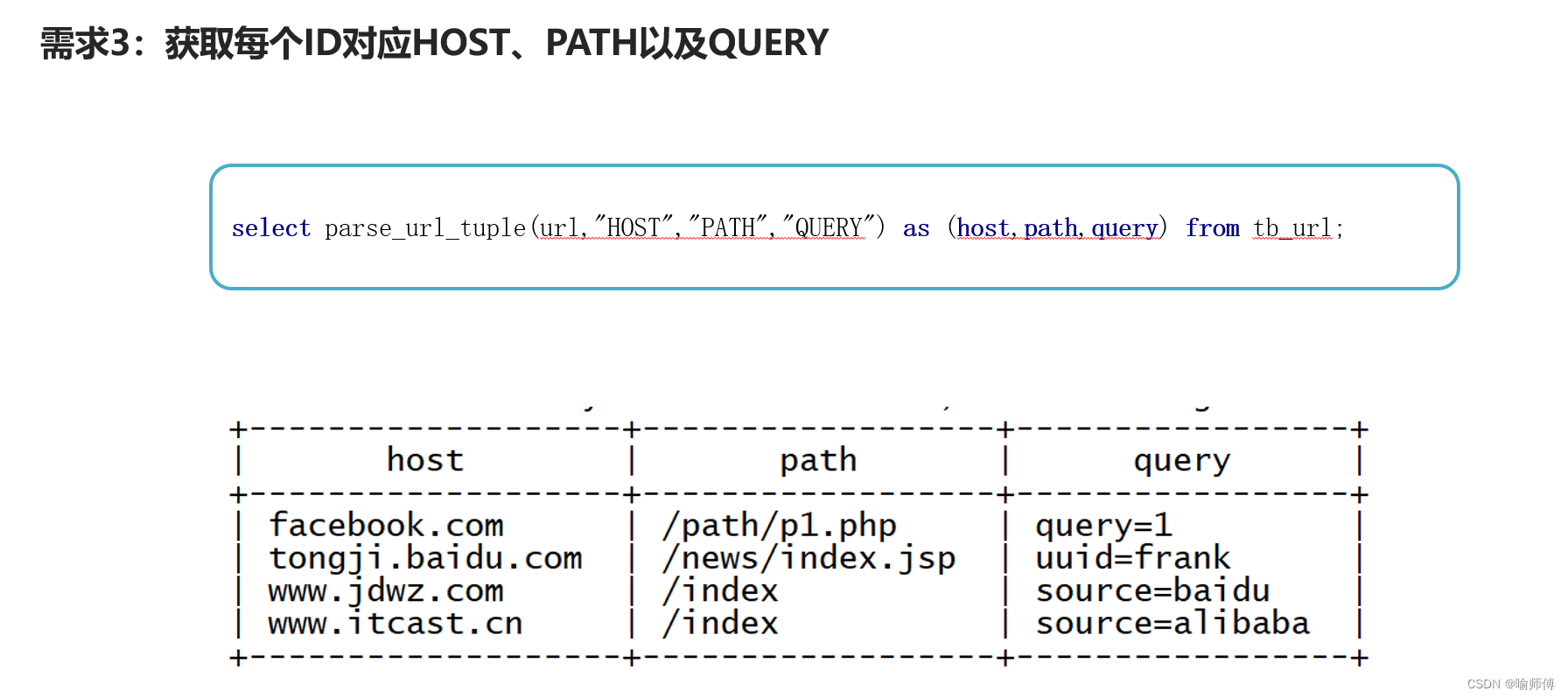This screenshot has height=698, width=1568.
Task: Click the www.itcast.cn host cell
Action: click(395, 624)
